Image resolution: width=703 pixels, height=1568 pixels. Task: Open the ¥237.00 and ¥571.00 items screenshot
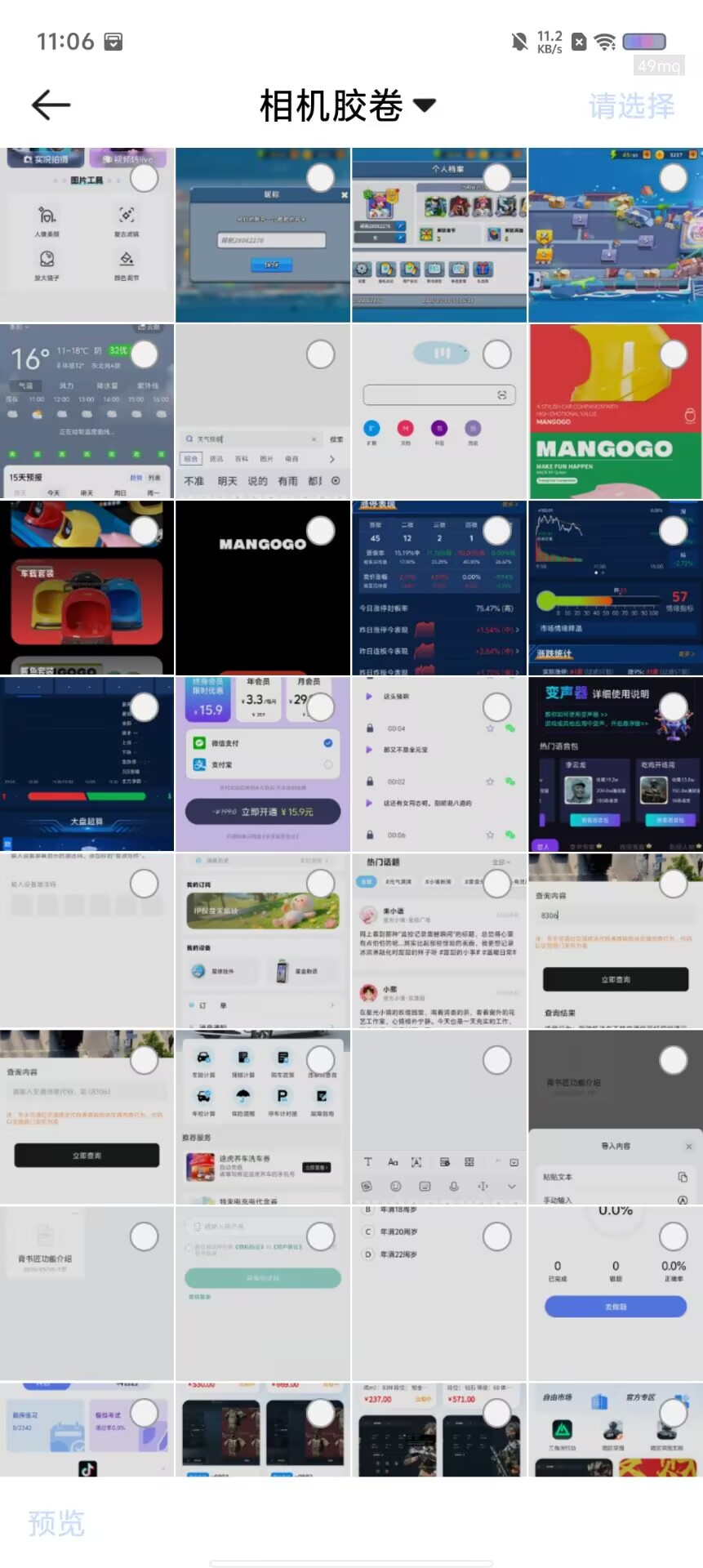click(439, 1429)
